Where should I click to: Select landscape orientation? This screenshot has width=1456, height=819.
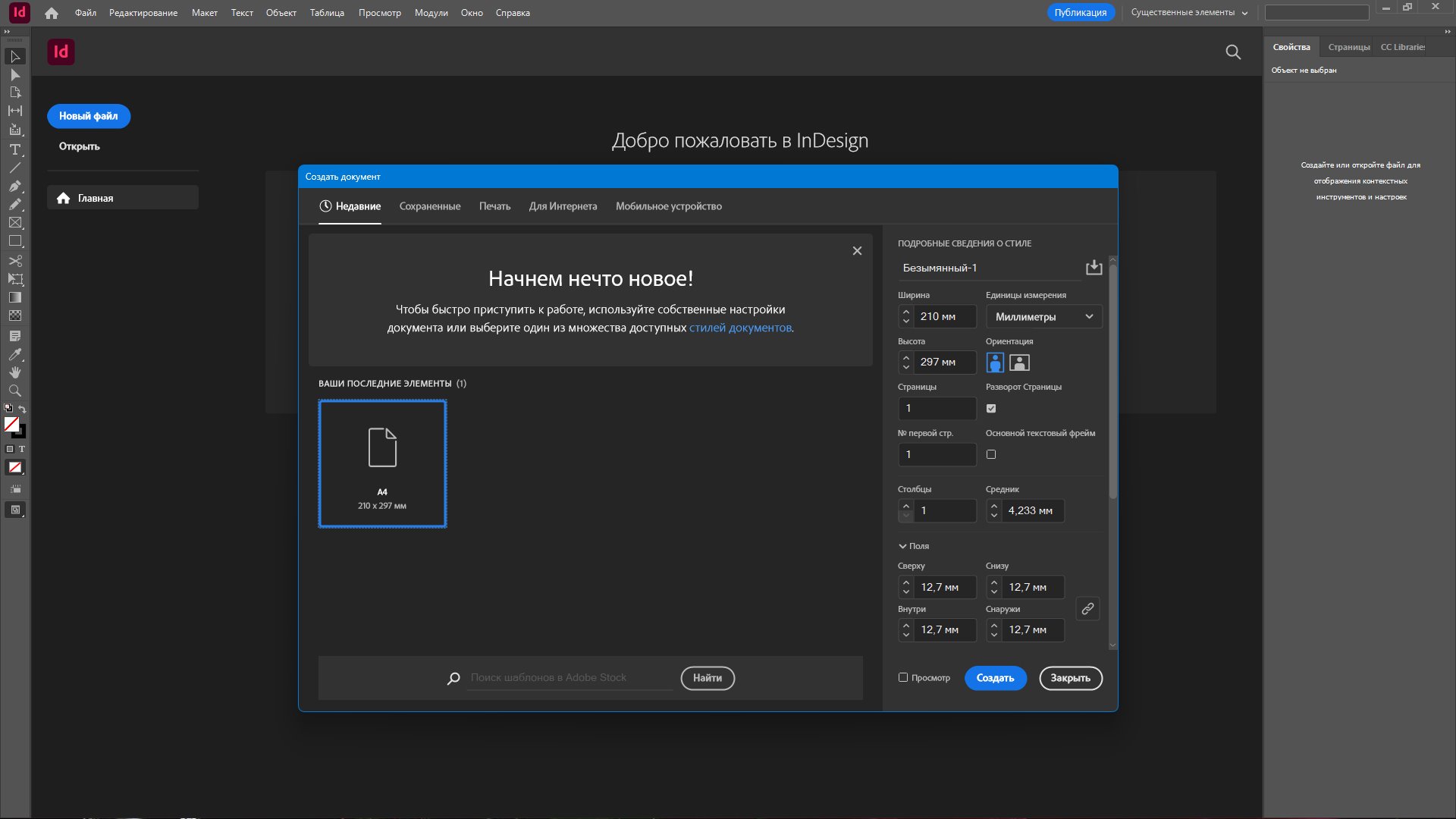[1019, 362]
